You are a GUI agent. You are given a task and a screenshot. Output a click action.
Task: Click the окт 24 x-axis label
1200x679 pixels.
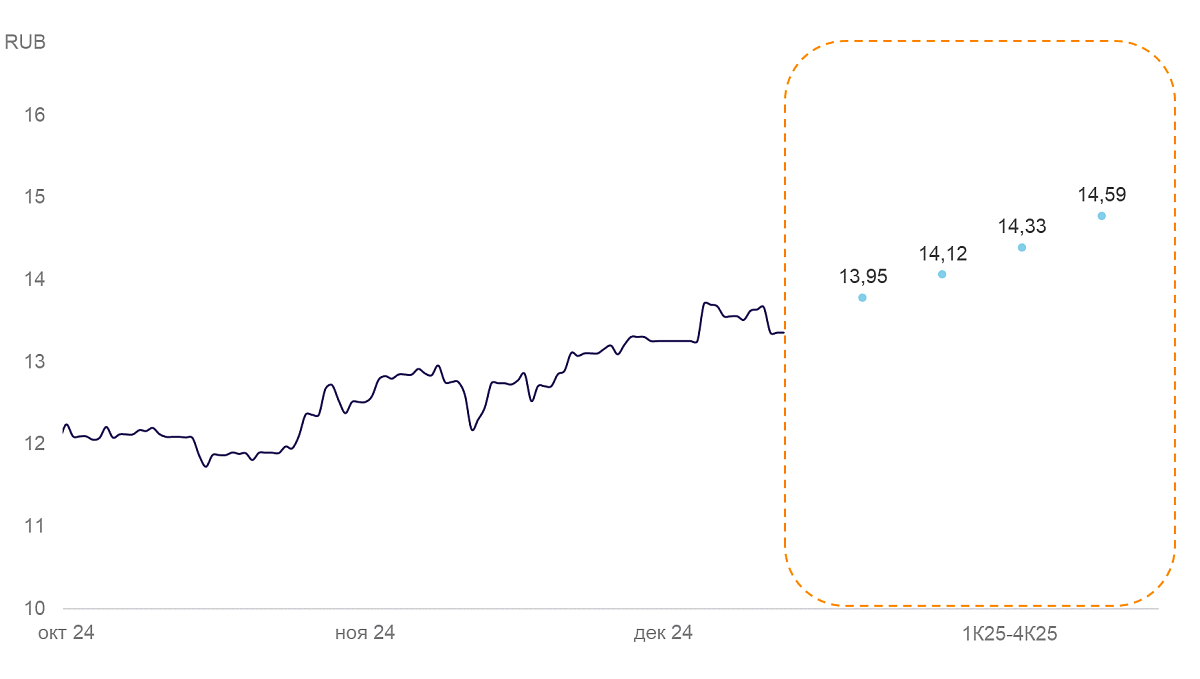66,633
